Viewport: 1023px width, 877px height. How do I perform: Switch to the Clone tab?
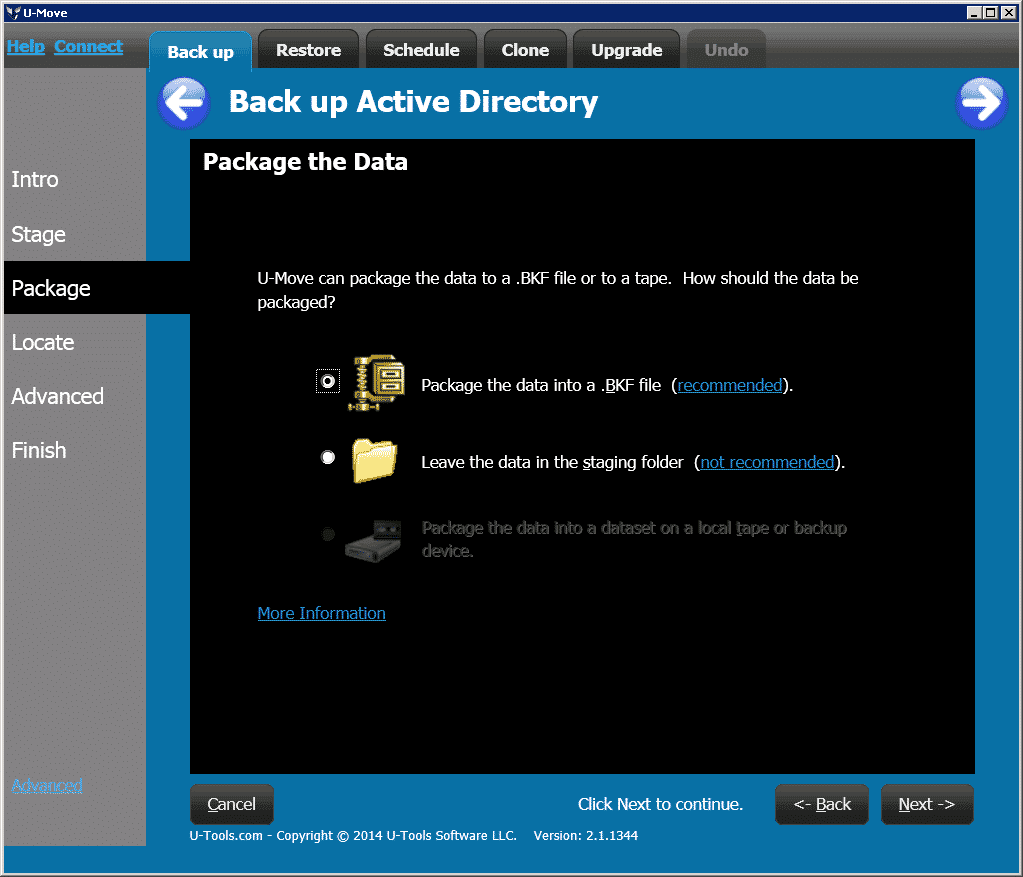pyautogui.click(x=525, y=50)
